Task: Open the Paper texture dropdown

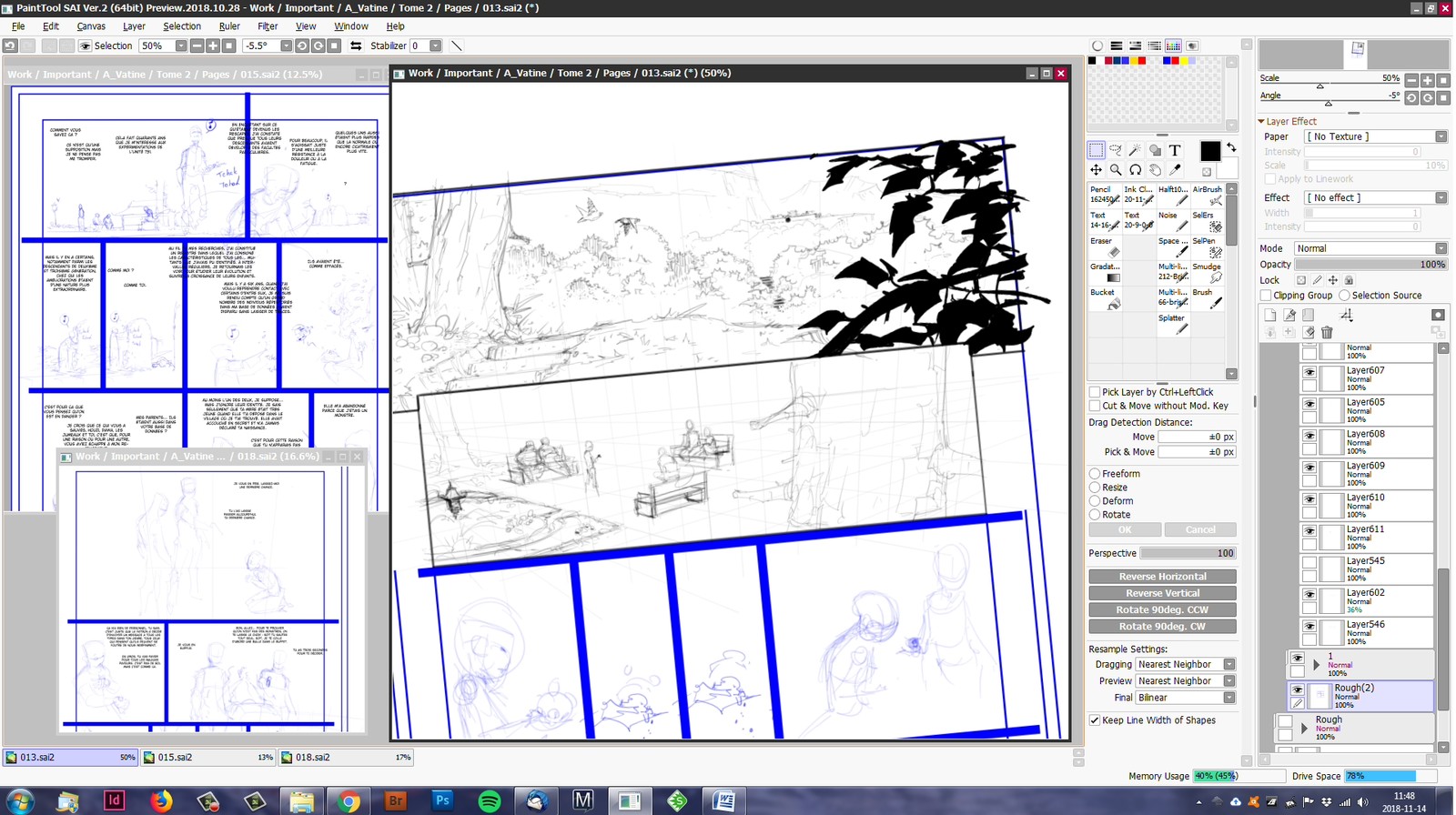Action: pos(1375,136)
